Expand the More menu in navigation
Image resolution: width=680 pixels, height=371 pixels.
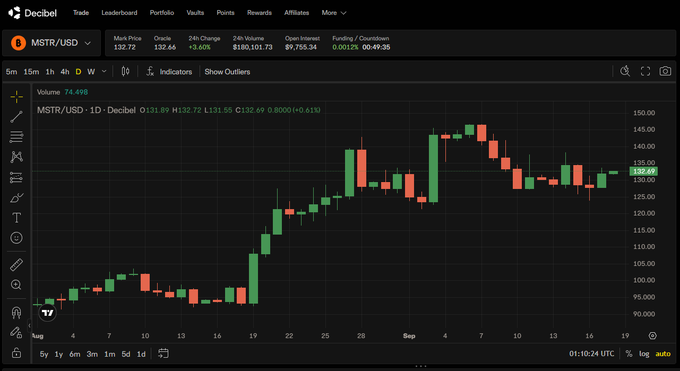point(333,13)
